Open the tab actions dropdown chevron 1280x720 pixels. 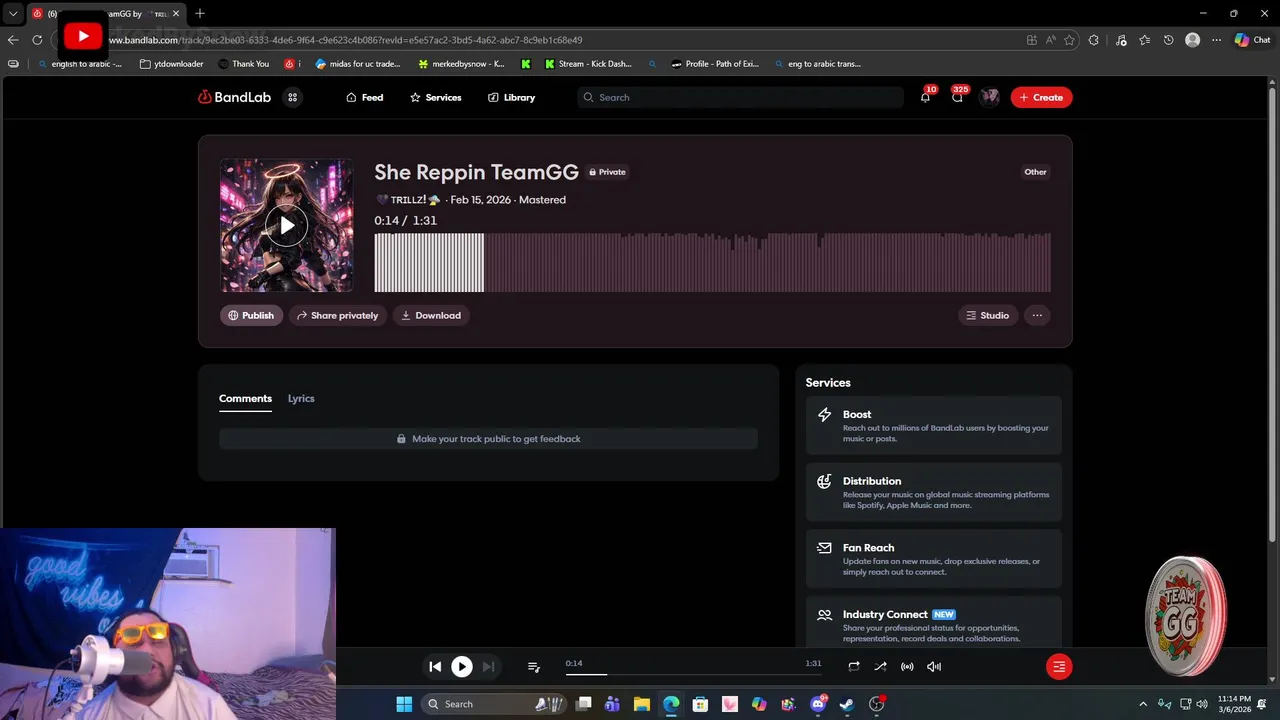click(12, 13)
